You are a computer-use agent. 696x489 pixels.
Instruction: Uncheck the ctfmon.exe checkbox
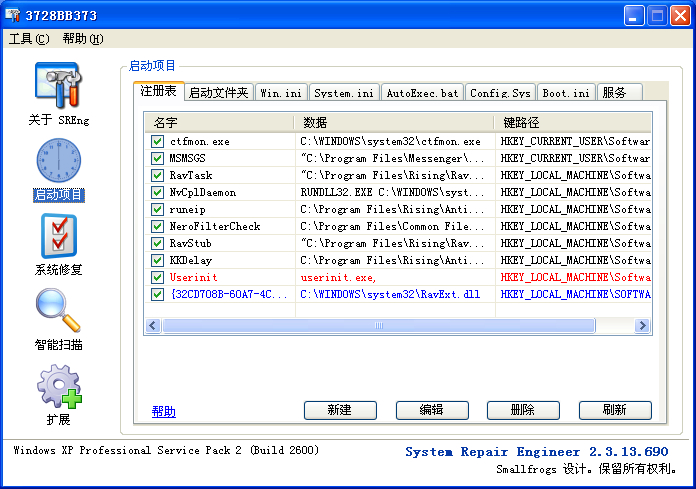click(x=157, y=142)
